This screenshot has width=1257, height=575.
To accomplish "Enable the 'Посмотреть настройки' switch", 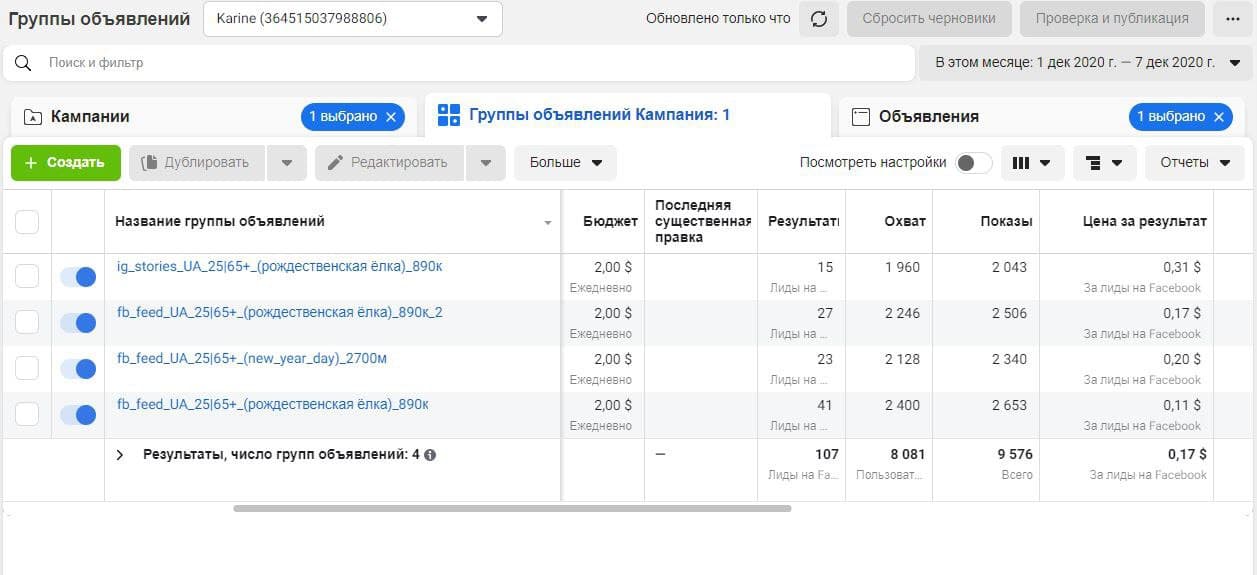I will coord(973,163).
